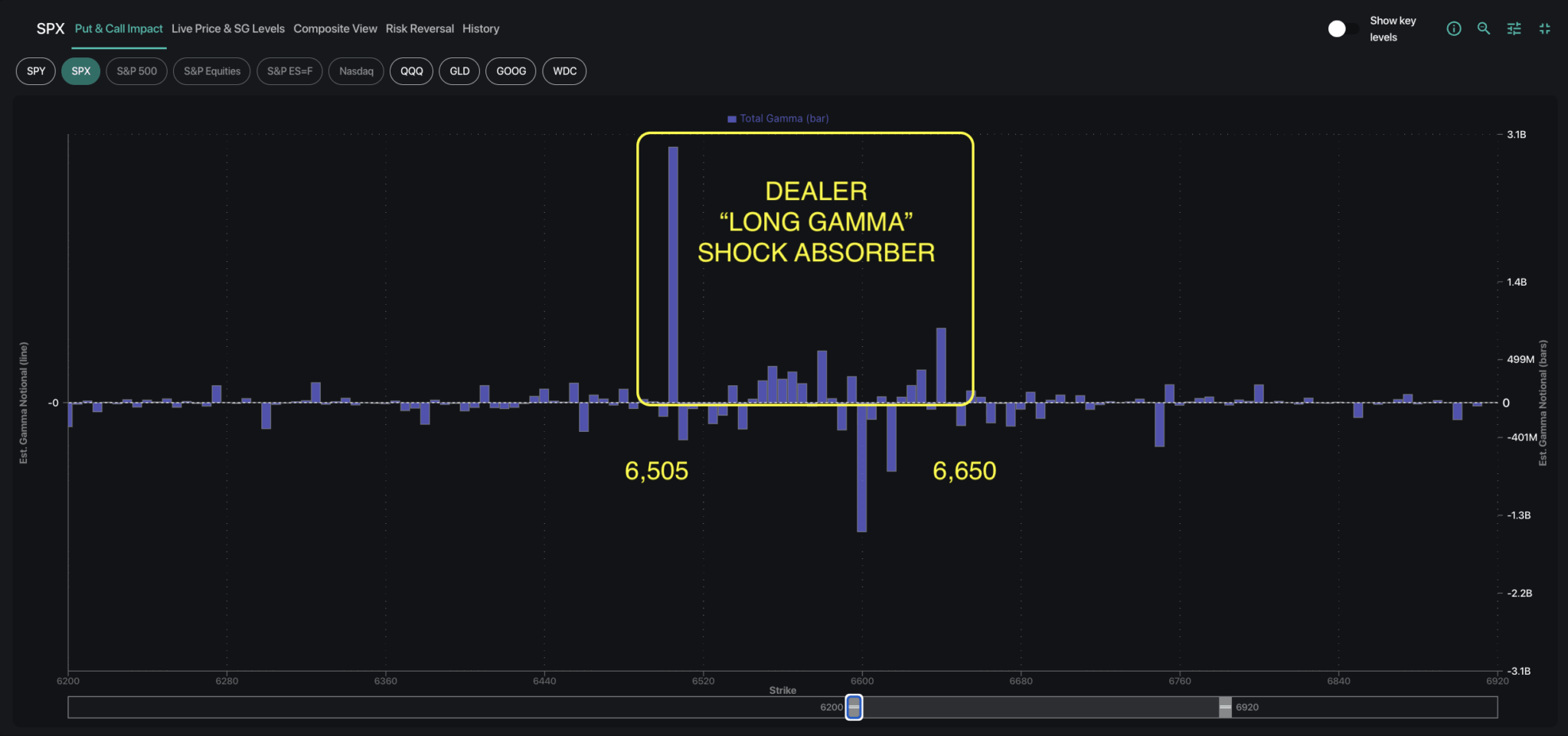
Task: Select the GOOG ticker chip
Action: click(x=510, y=70)
